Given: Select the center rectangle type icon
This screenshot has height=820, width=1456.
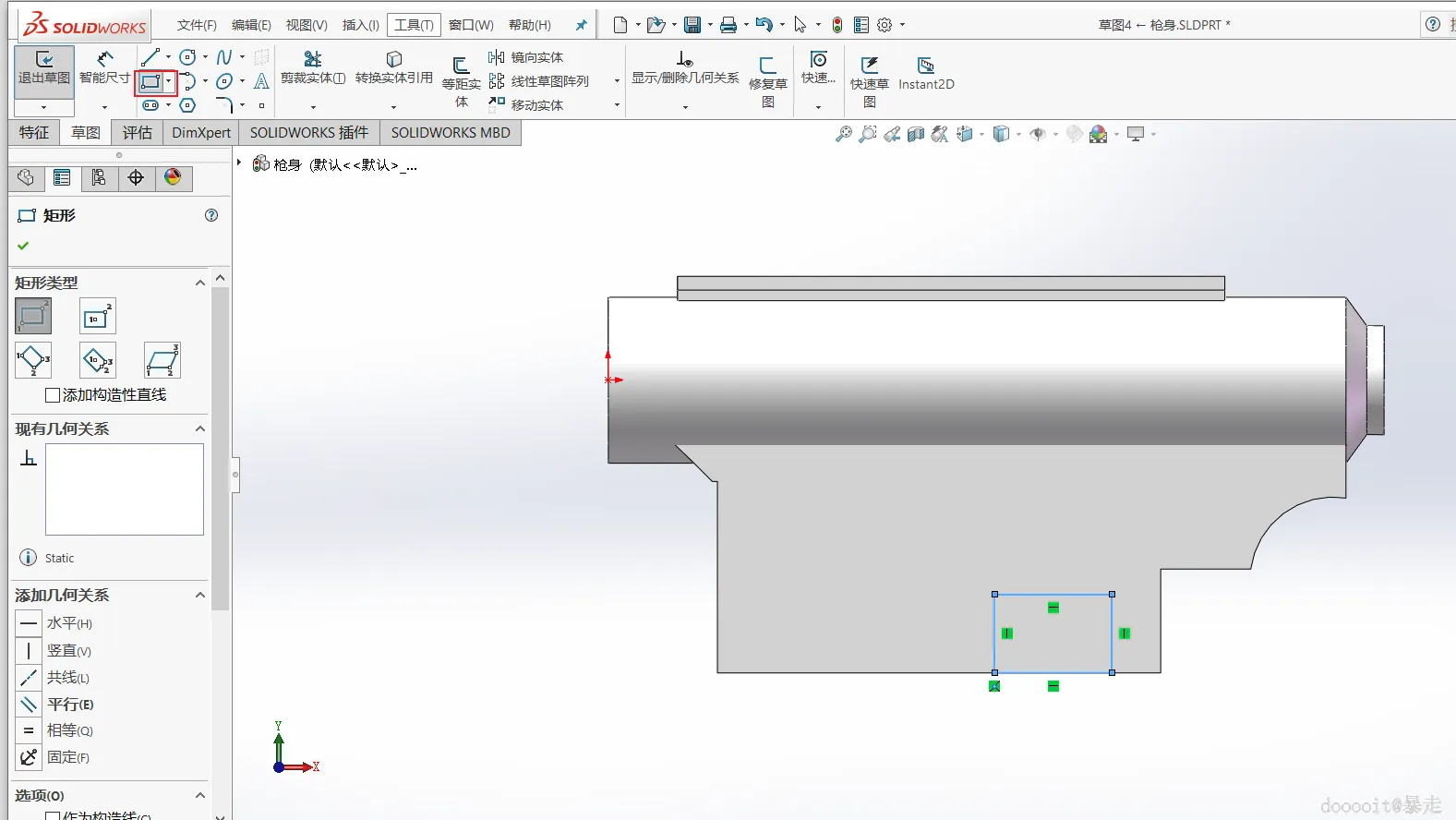Looking at the screenshot, I should pyautogui.click(x=97, y=317).
